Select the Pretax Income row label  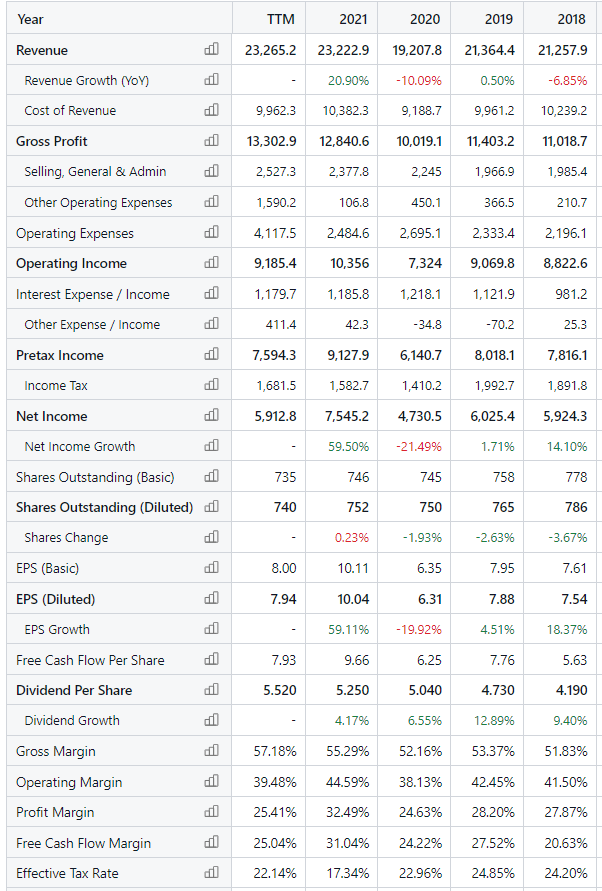(60, 355)
